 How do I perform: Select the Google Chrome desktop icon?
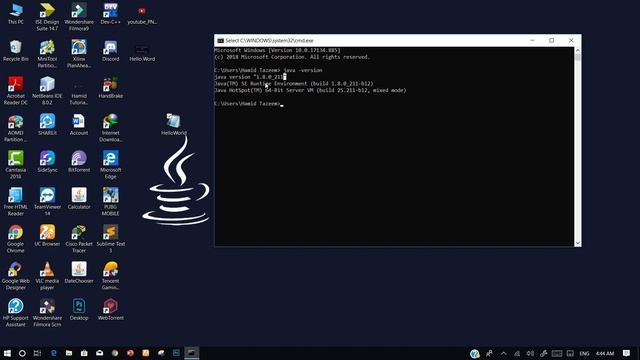[16, 239]
